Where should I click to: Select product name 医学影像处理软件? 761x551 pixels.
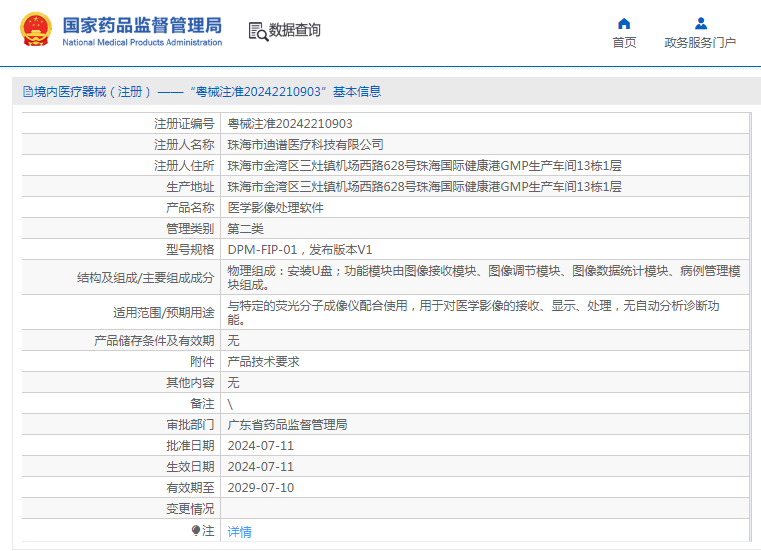[275, 208]
